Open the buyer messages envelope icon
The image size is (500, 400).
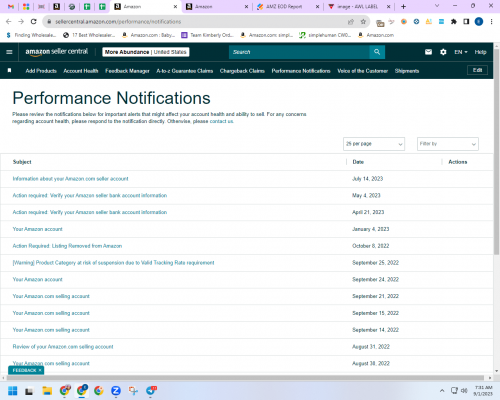428,52
